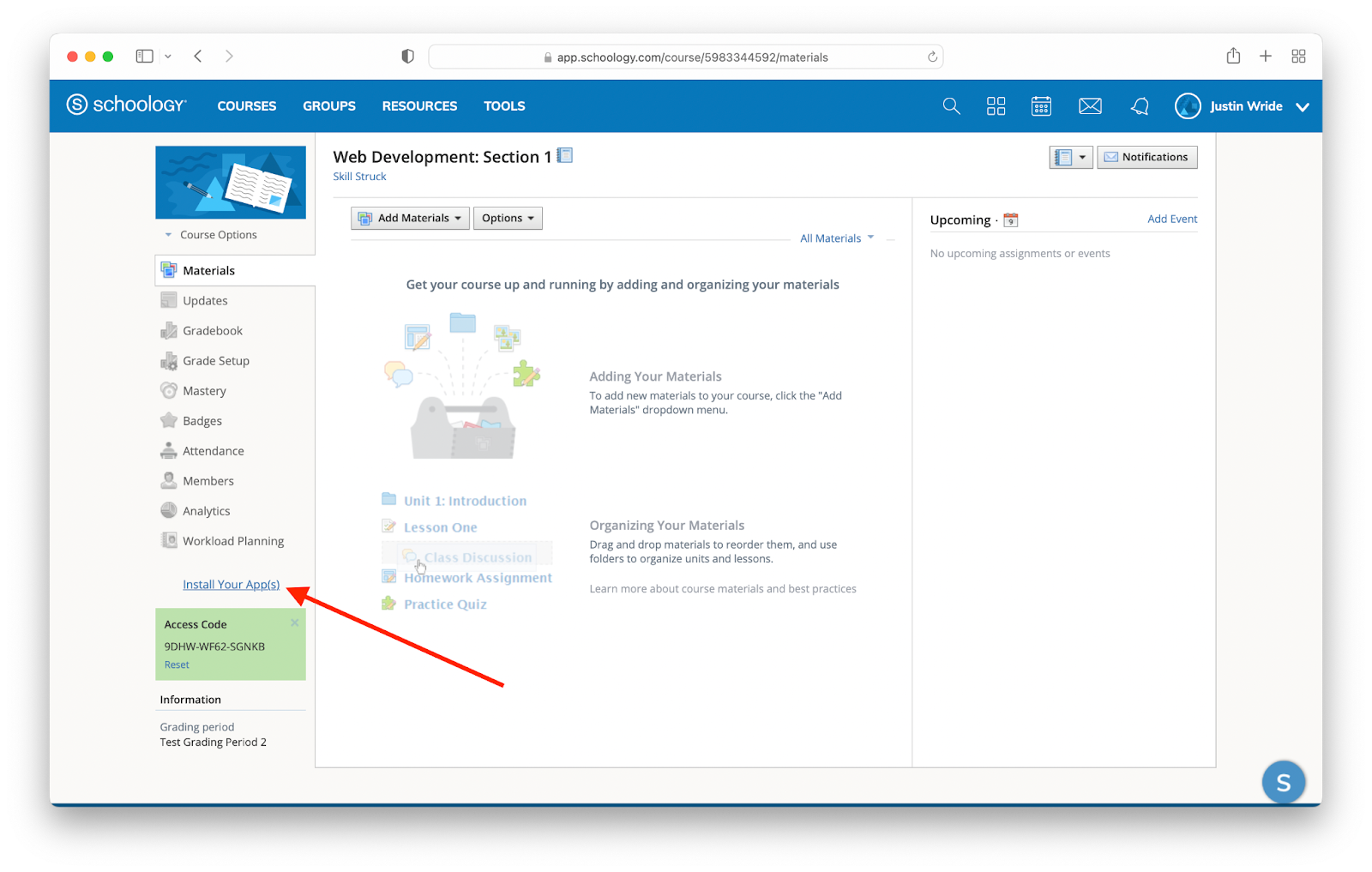Open the search magnifier icon
1372x872 pixels.
951,106
